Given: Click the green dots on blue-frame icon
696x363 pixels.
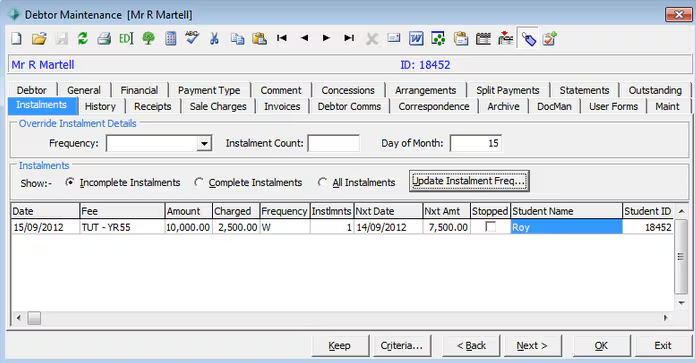Looking at the screenshot, I should click(x=438, y=39).
